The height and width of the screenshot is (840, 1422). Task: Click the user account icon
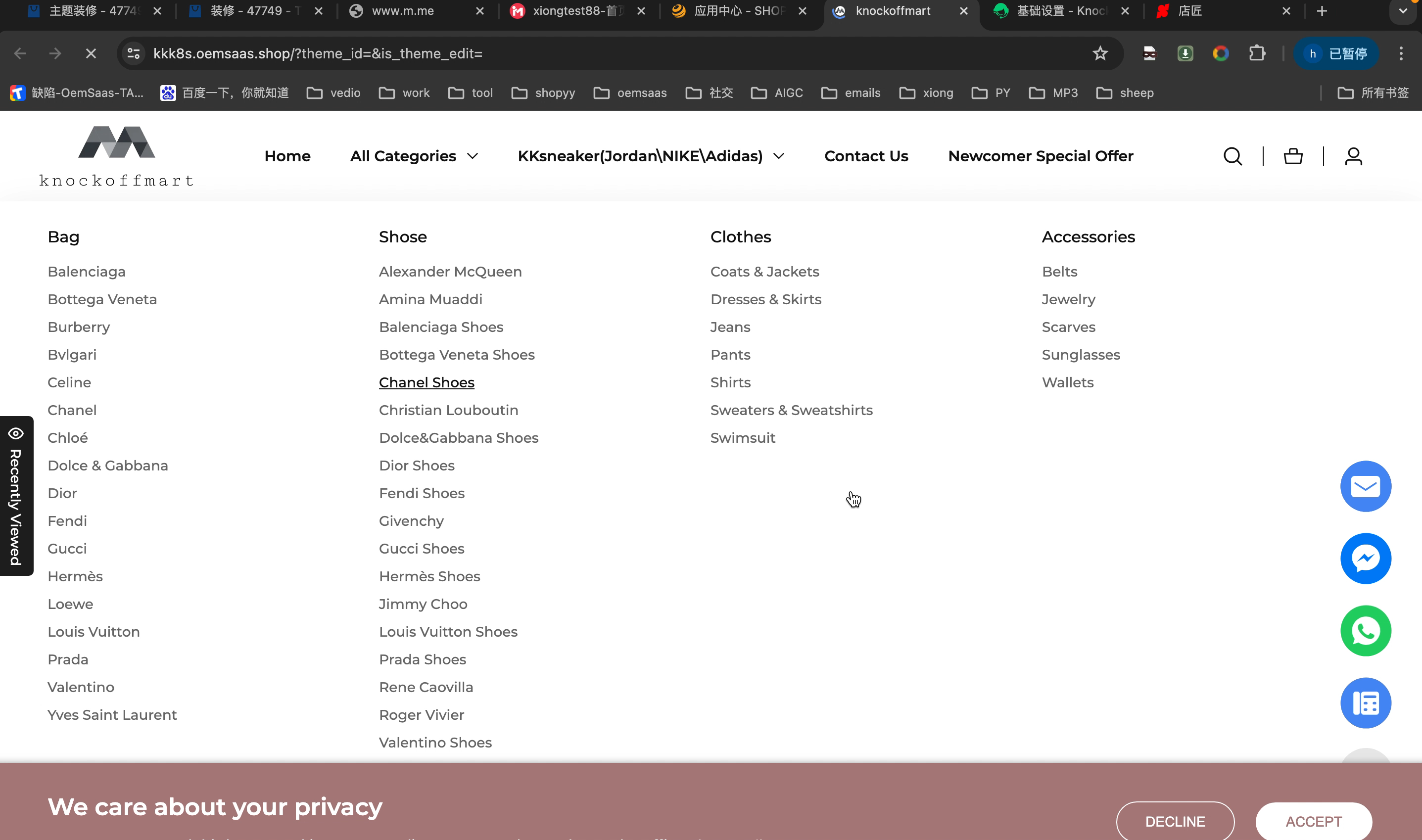tap(1353, 156)
